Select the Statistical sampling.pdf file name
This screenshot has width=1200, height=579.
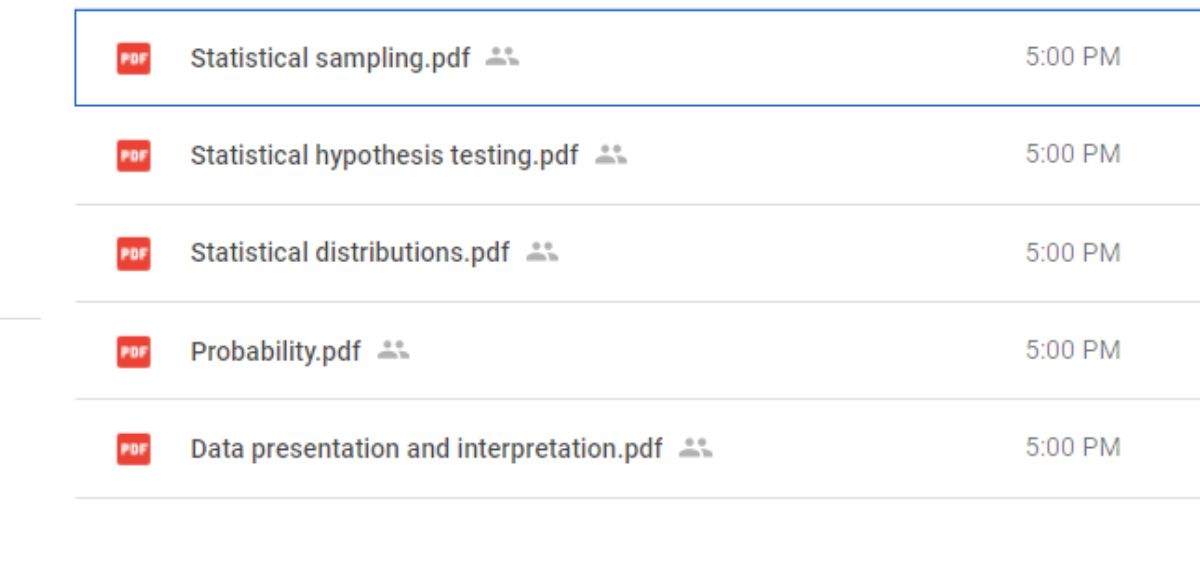click(330, 58)
